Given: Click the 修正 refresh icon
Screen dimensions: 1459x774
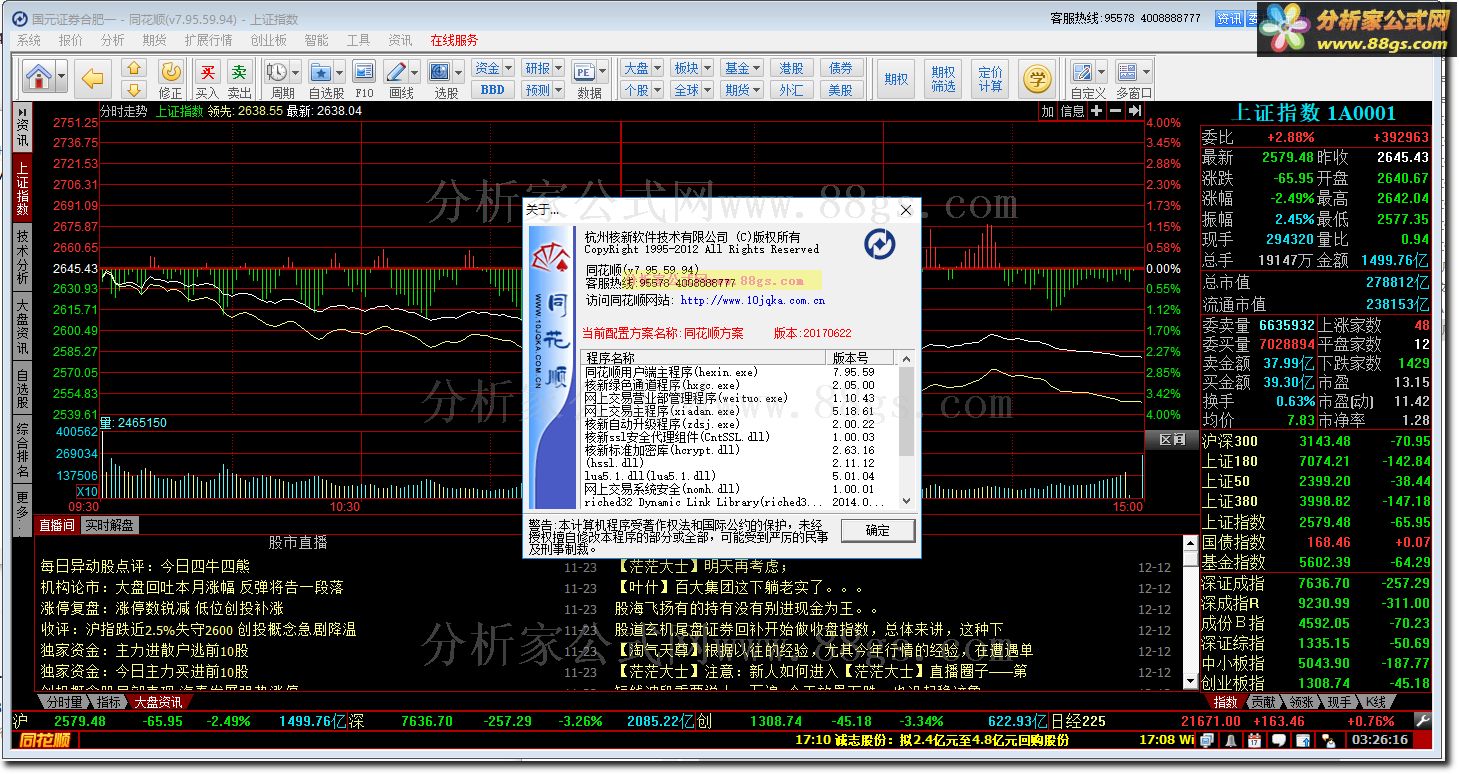Looking at the screenshot, I should click(x=171, y=71).
